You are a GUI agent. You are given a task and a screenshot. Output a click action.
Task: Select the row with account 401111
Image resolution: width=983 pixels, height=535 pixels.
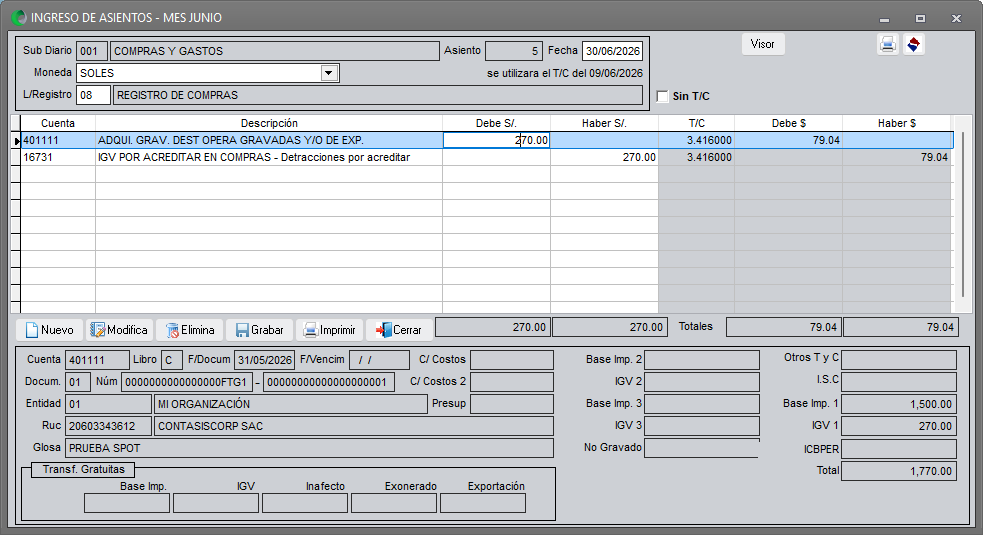(x=486, y=140)
